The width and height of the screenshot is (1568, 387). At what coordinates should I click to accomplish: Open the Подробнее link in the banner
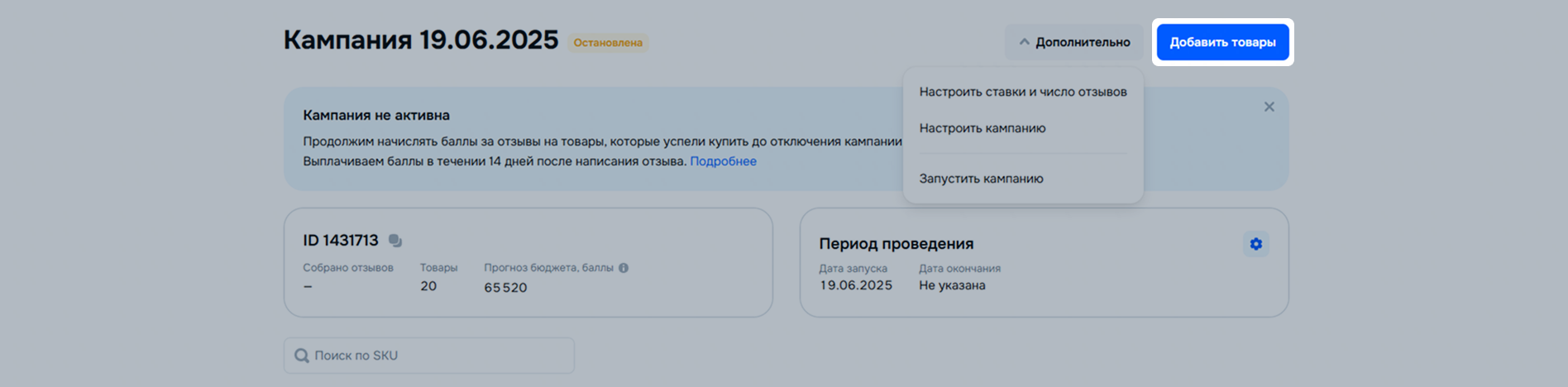point(723,161)
